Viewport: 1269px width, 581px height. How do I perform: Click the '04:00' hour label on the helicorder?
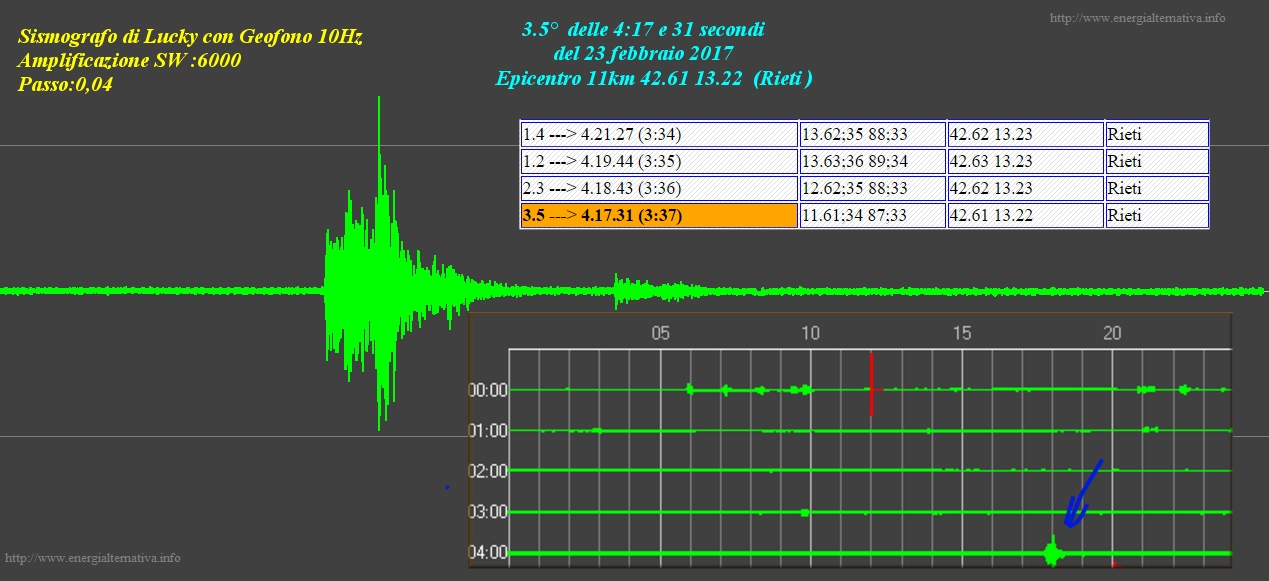click(x=489, y=553)
